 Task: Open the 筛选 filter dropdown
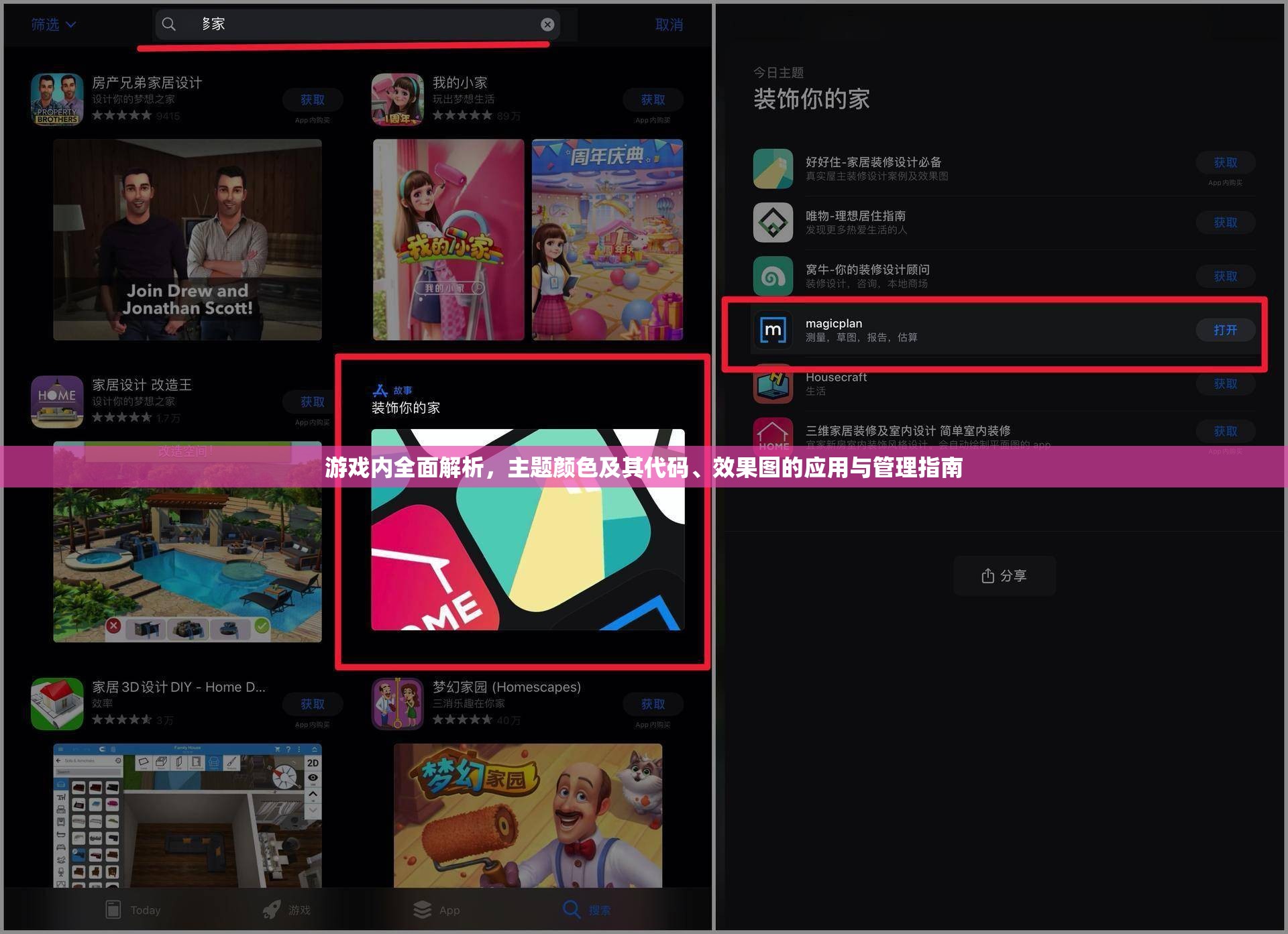(53, 25)
